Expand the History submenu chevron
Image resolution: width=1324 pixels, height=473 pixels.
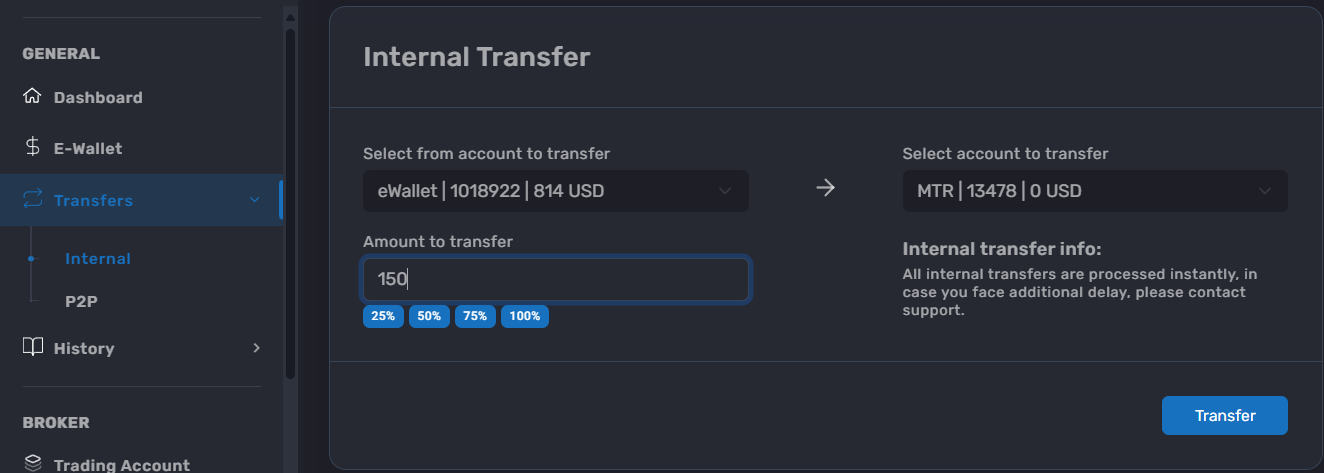pyautogui.click(x=256, y=348)
